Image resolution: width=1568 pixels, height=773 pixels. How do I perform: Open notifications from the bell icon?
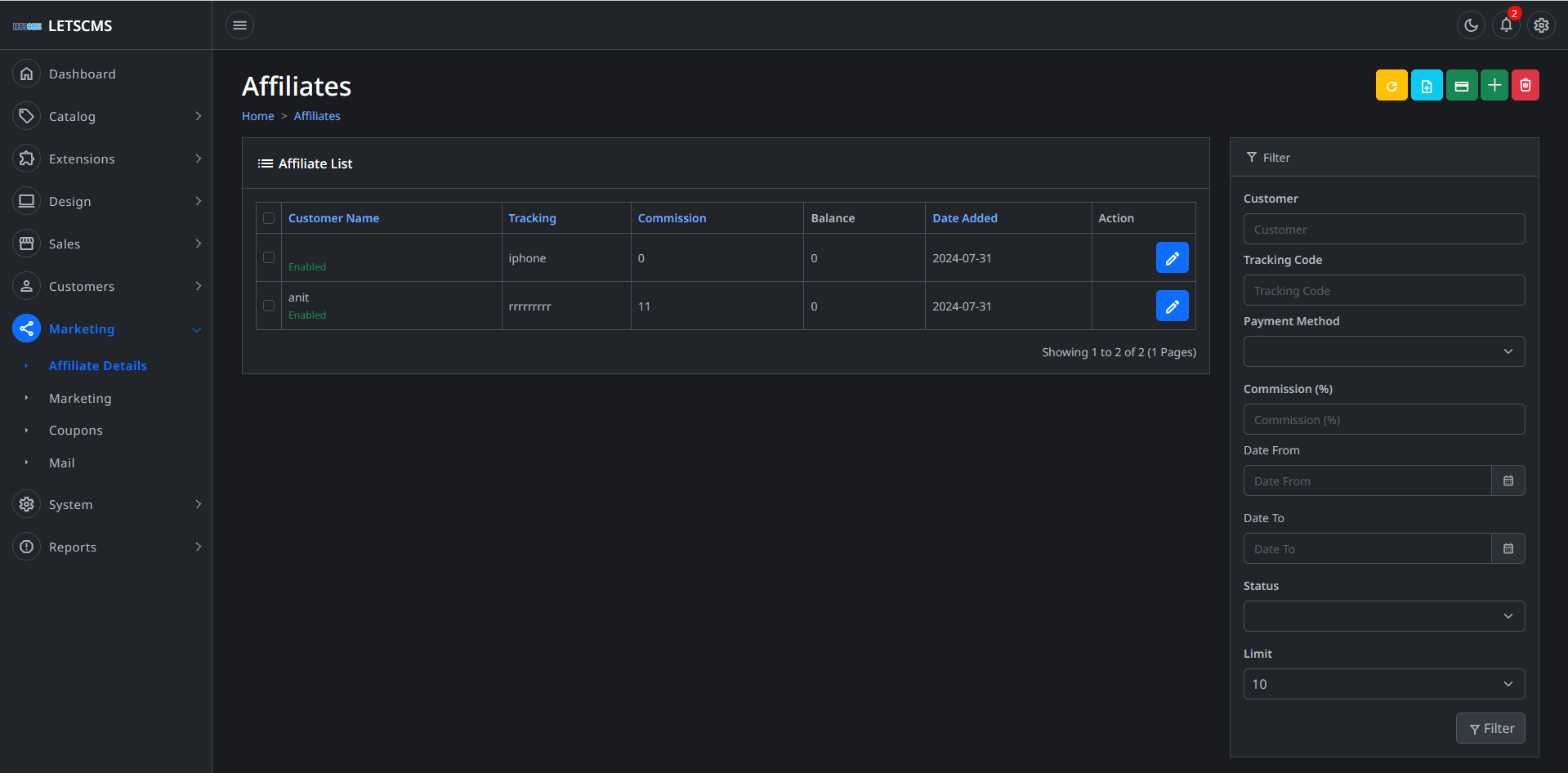pyautogui.click(x=1506, y=25)
